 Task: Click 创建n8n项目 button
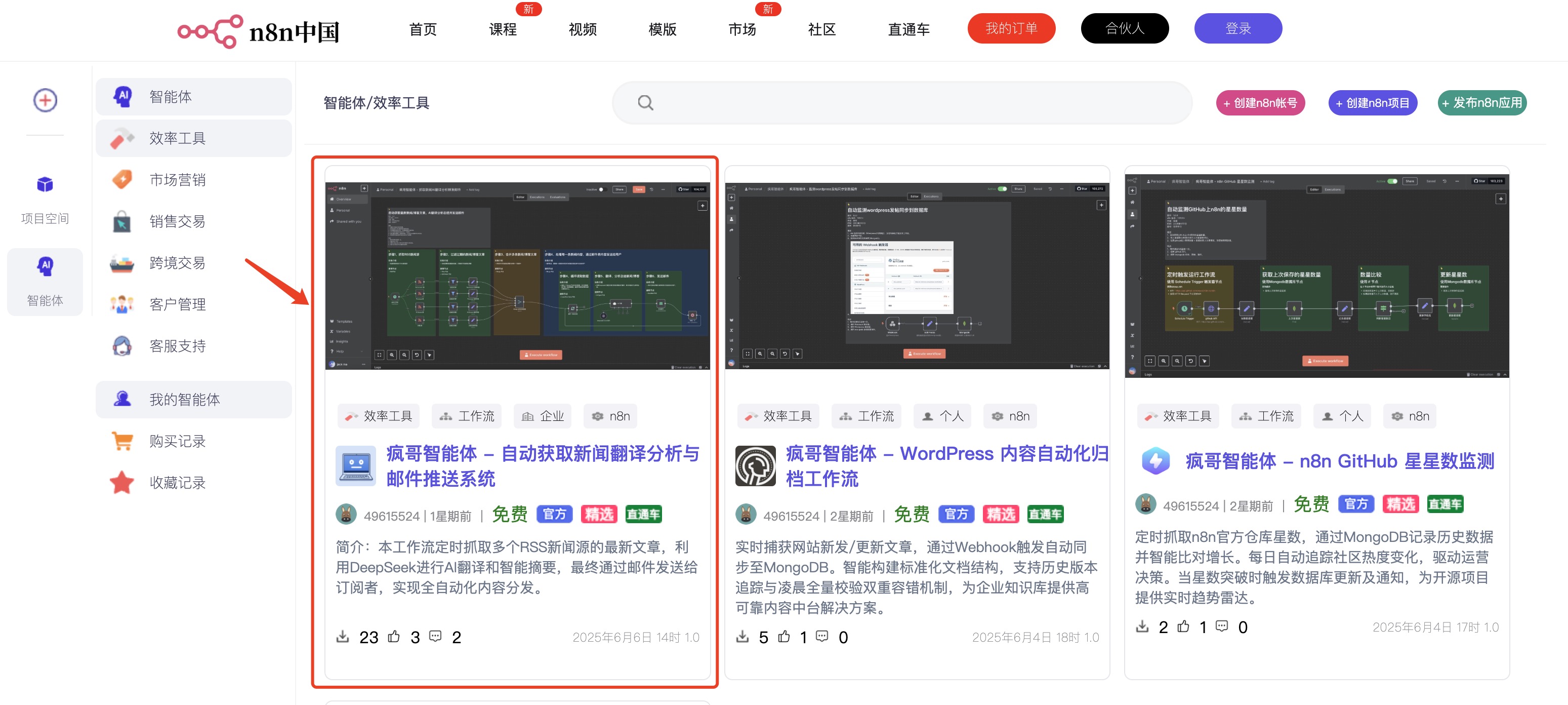[x=1372, y=103]
